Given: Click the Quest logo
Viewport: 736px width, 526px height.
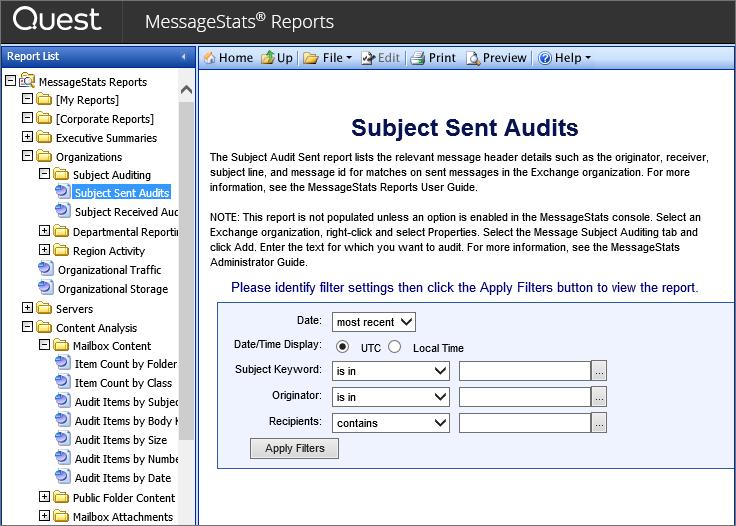Looking at the screenshot, I should 57,20.
